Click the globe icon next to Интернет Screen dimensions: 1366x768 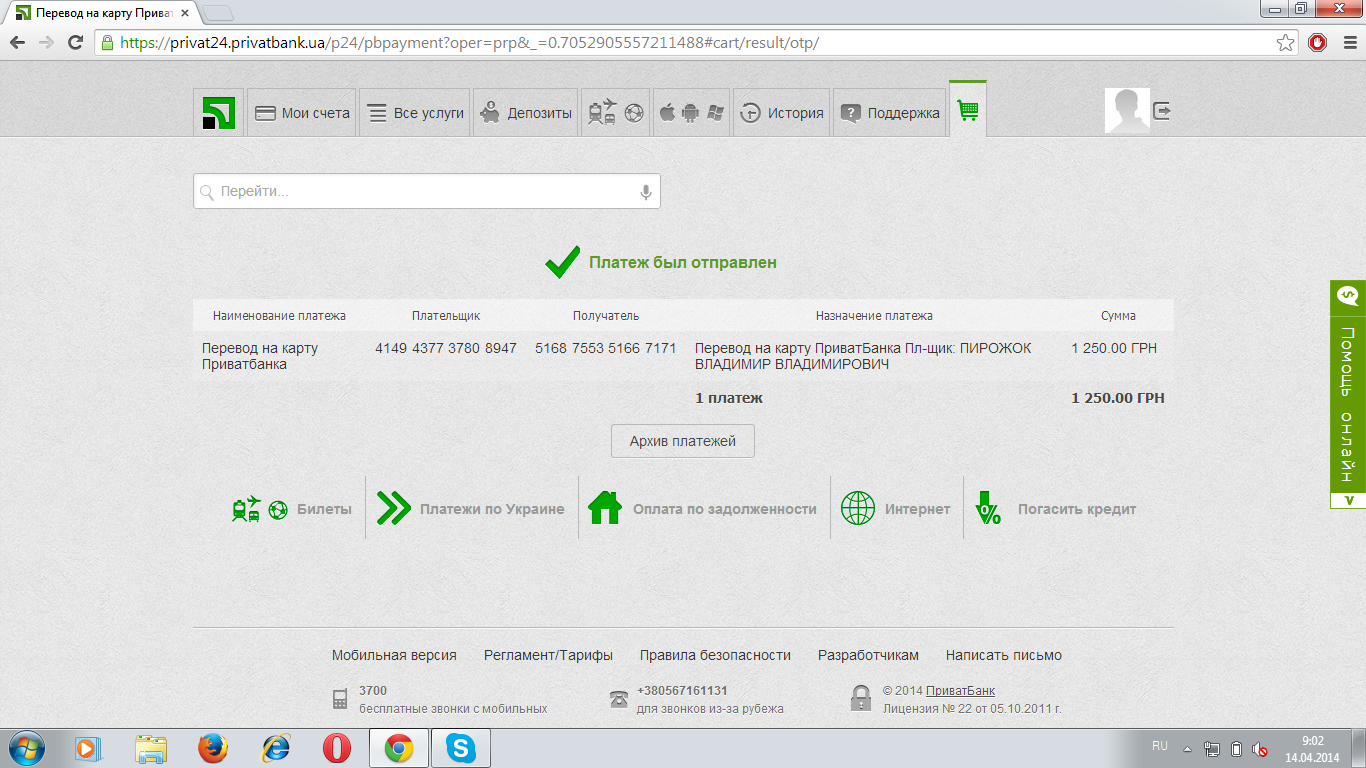click(x=858, y=508)
